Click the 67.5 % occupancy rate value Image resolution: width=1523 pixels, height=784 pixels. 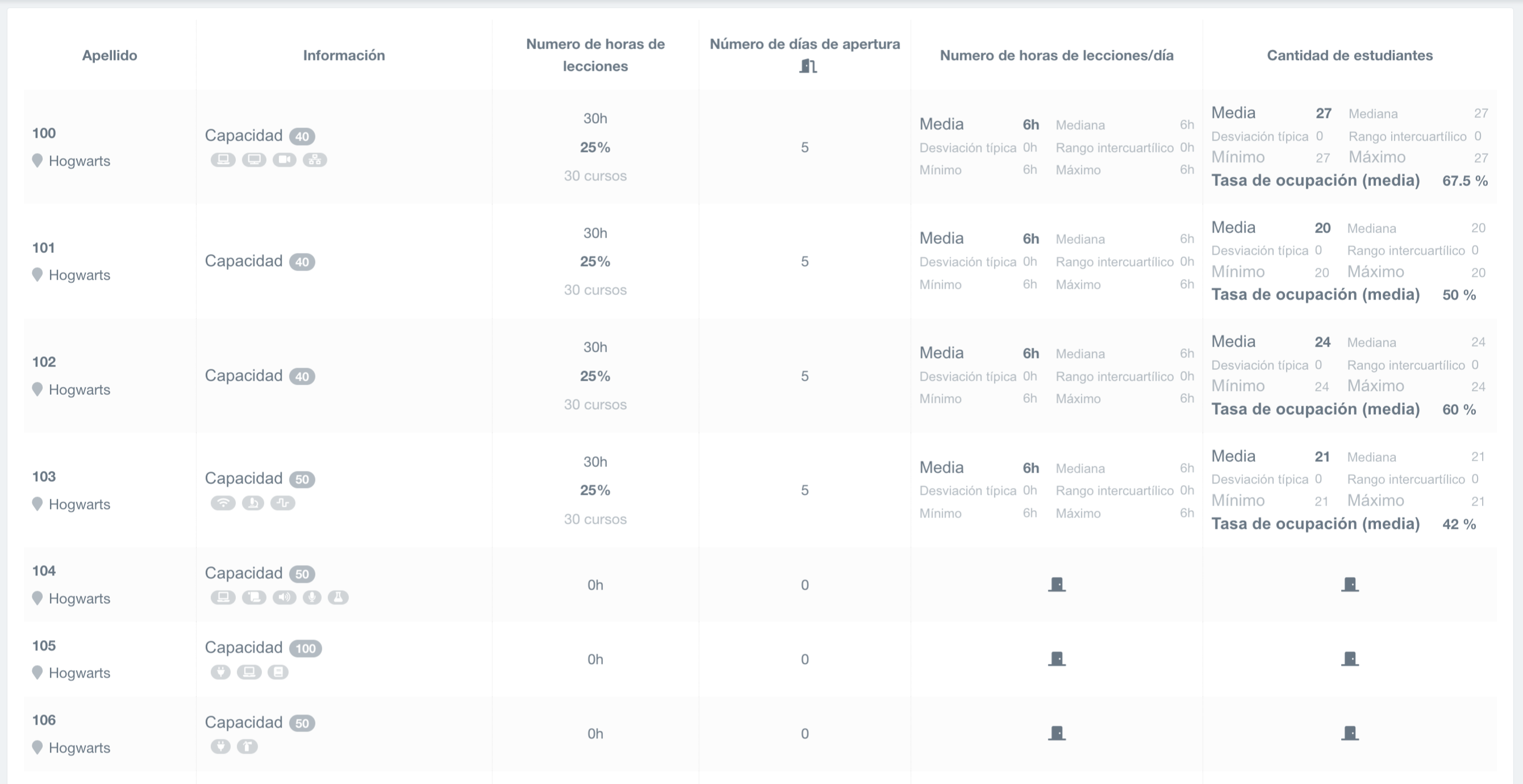[x=1464, y=181]
